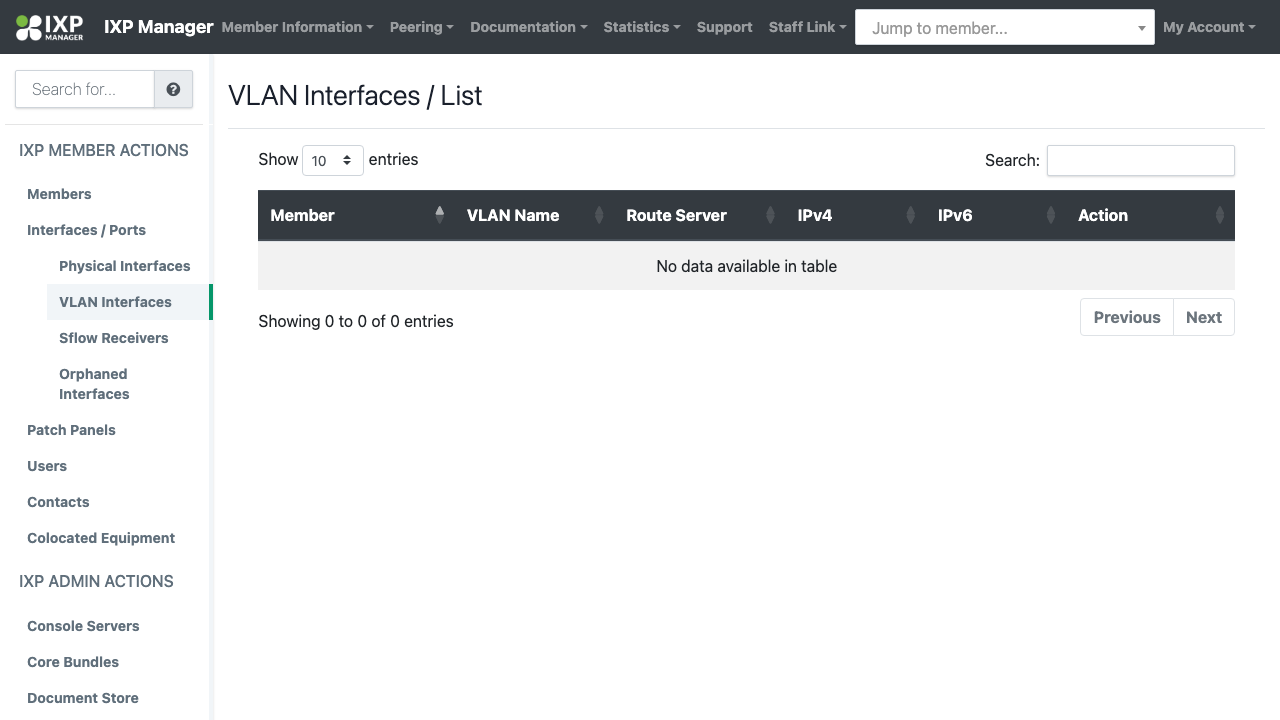Image resolution: width=1280 pixels, height=720 pixels.
Task: Sort table by Route Server column
Action: [x=699, y=215]
